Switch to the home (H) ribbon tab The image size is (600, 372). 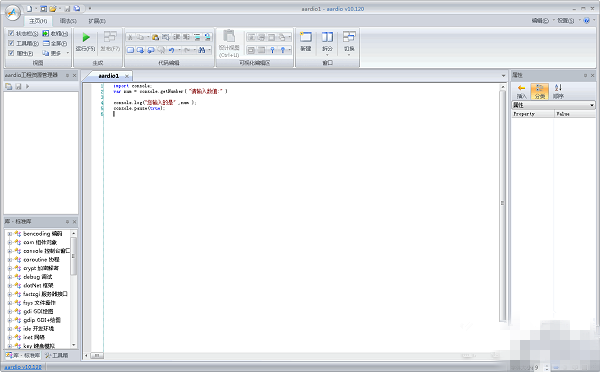38,21
